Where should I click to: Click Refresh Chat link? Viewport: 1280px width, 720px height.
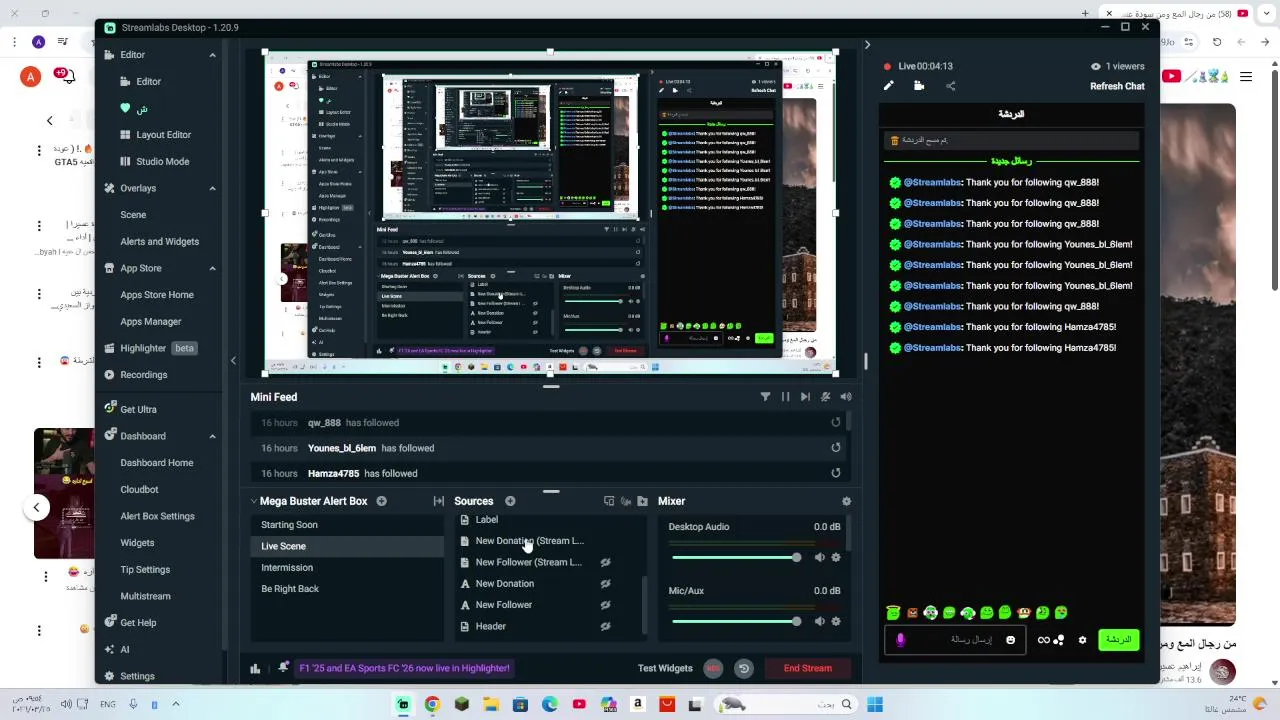1117,86
